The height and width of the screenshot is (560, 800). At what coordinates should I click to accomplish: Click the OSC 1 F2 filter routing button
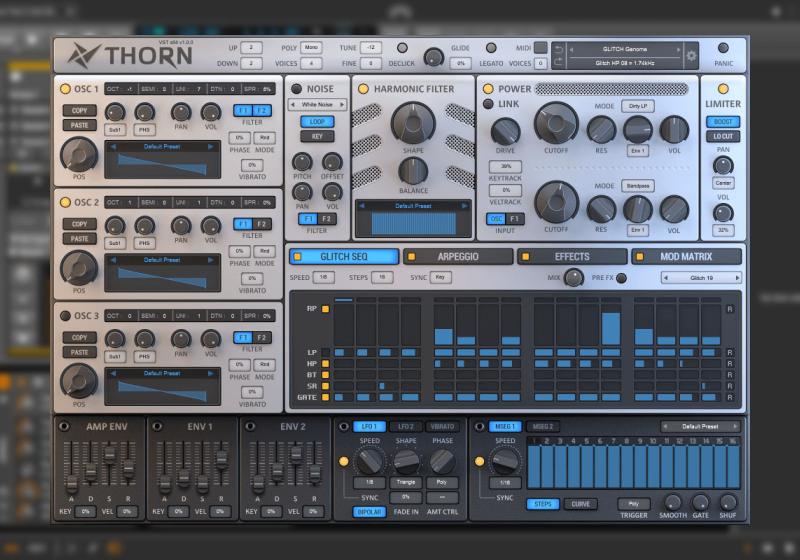(x=262, y=111)
